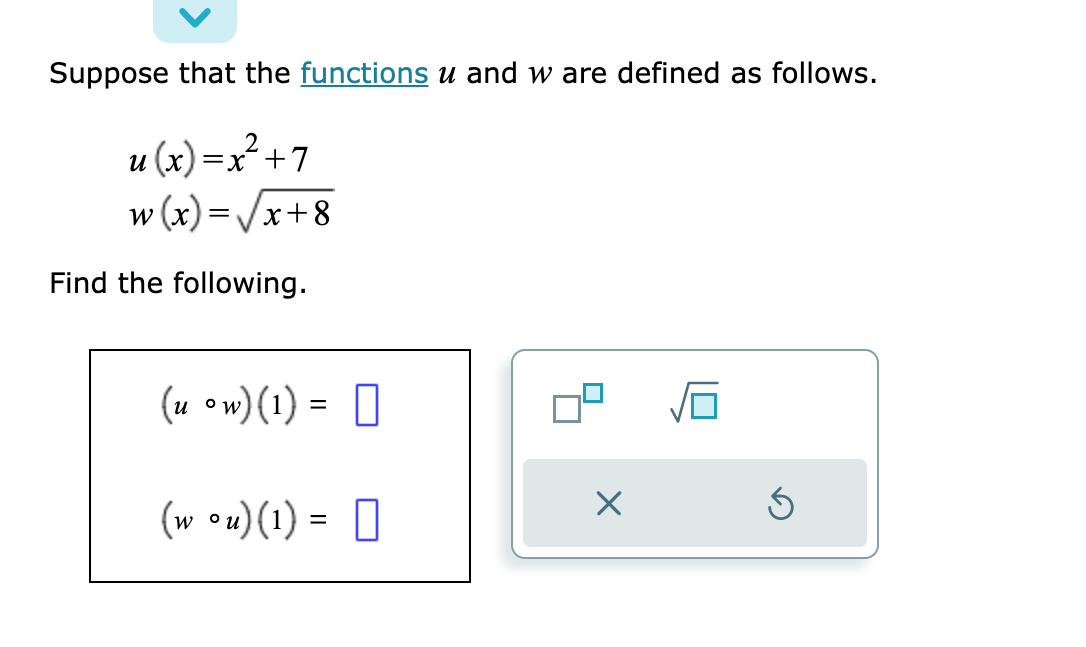Click the answer box for (u ∘ w)(1)
Viewport: 1086px width, 647px height.
pyautogui.click(x=366, y=404)
